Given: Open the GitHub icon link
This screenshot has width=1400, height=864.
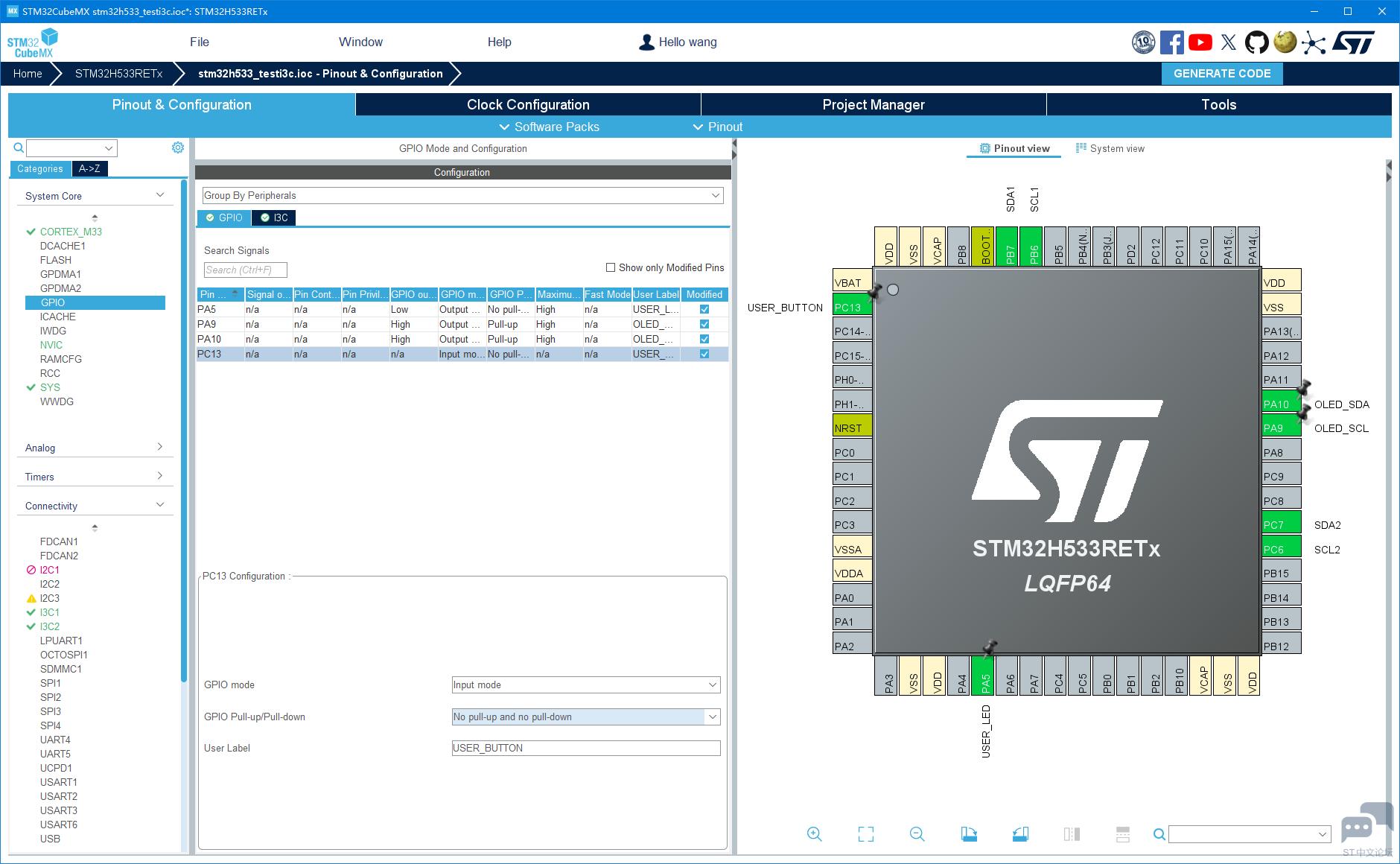Looking at the screenshot, I should (x=1257, y=42).
